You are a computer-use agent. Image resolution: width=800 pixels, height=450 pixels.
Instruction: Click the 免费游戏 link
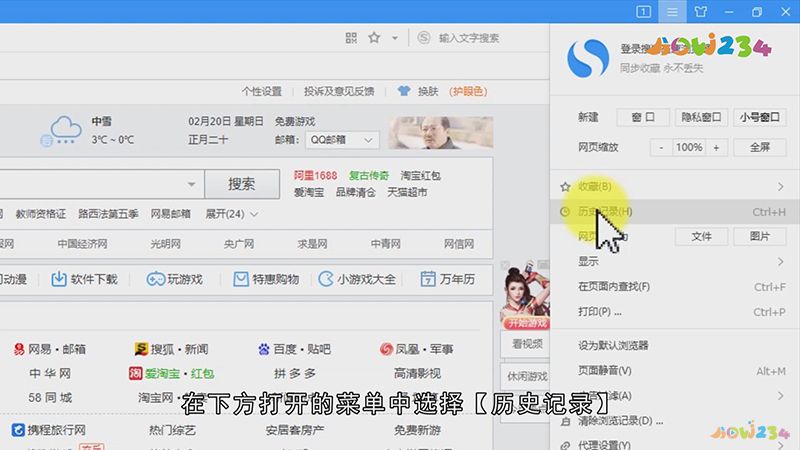295,121
